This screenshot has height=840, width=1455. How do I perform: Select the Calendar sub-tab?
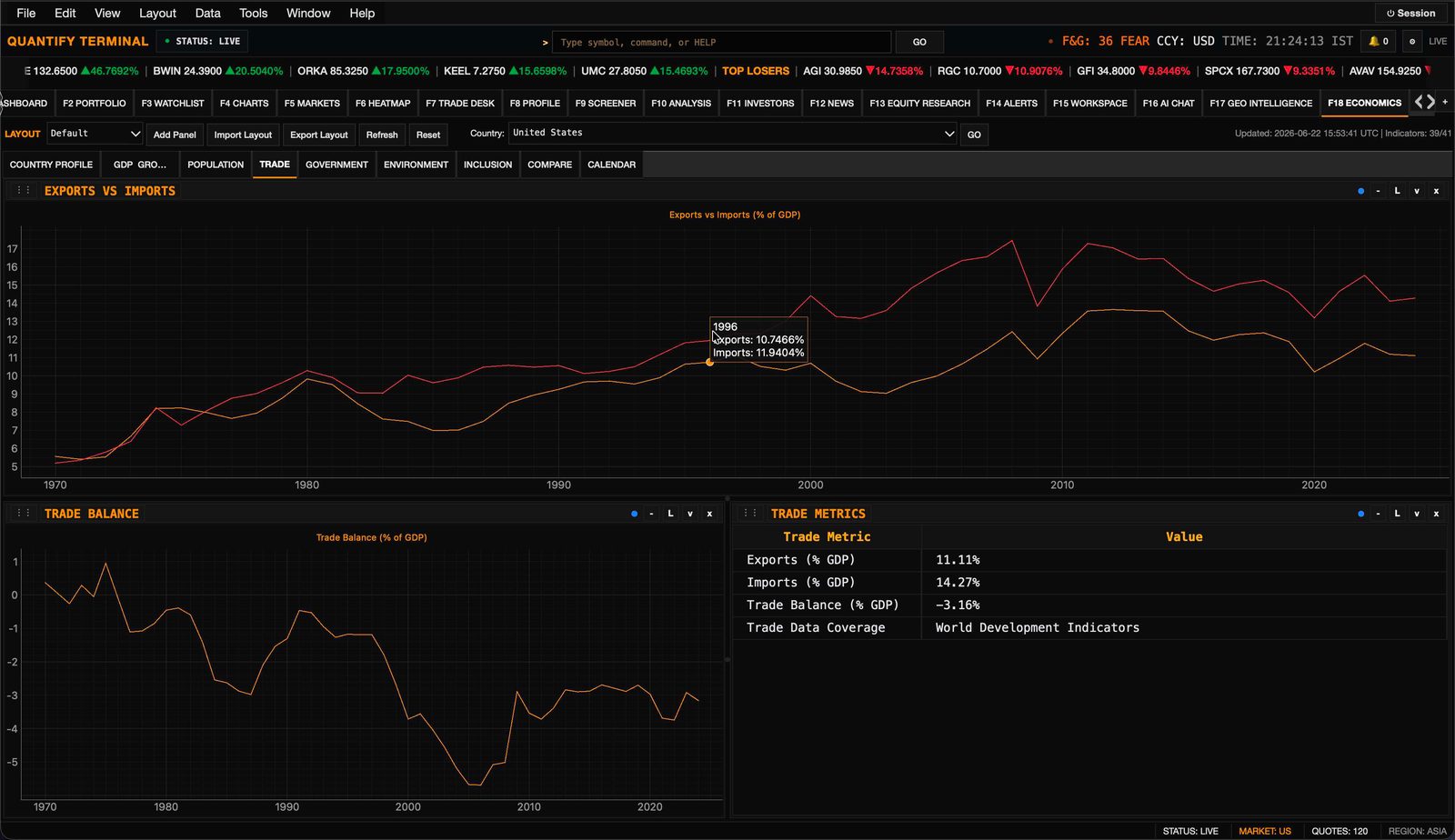click(x=611, y=165)
